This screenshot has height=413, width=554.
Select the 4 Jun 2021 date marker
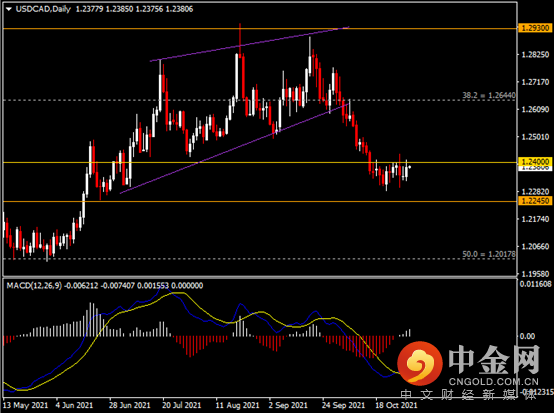pyautogui.click(x=74, y=405)
